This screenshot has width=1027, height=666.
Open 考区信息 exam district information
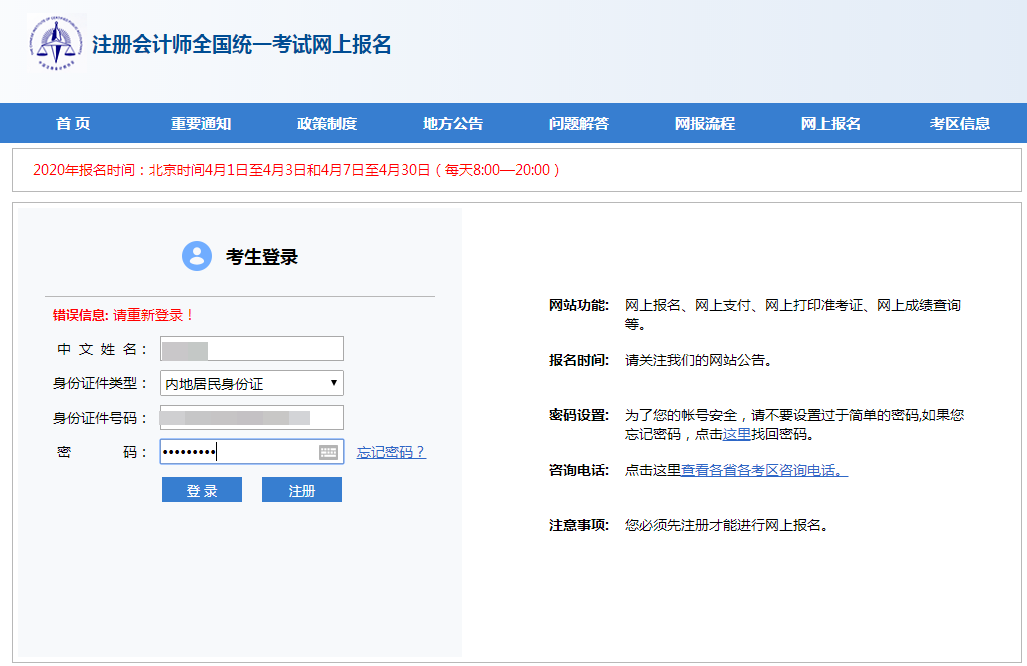[x=957, y=123]
